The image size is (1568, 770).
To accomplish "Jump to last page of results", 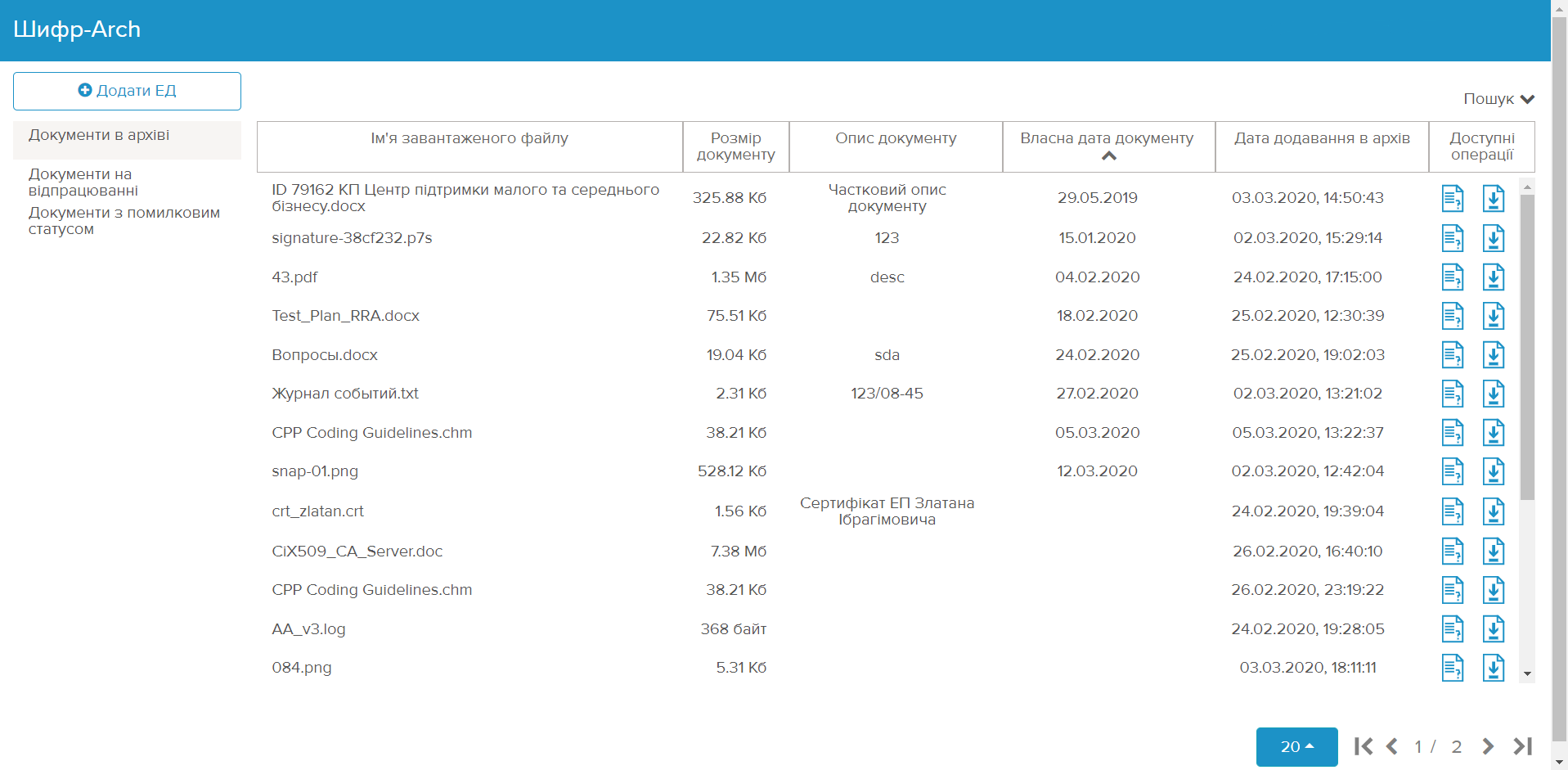I will click(x=1522, y=746).
